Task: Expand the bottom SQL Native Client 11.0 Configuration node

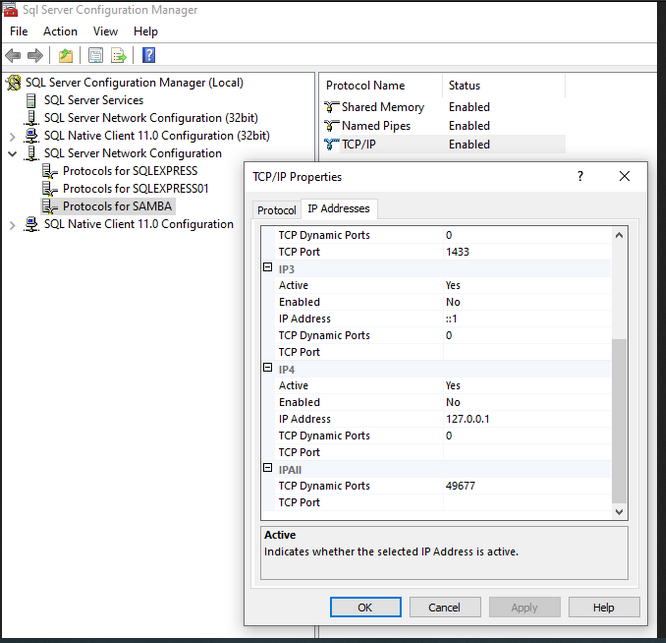Action: [x=12, y=225]
